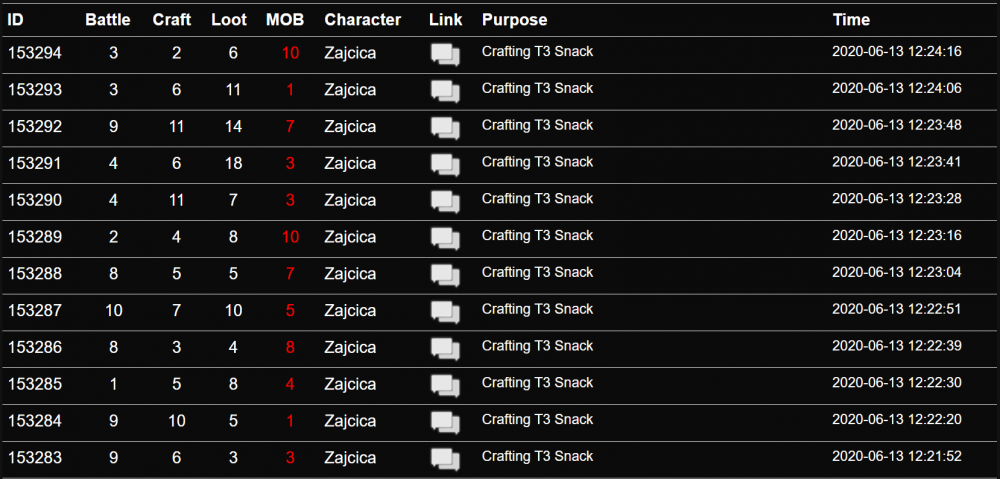Click the chat link icon for roll 153287

445,311
